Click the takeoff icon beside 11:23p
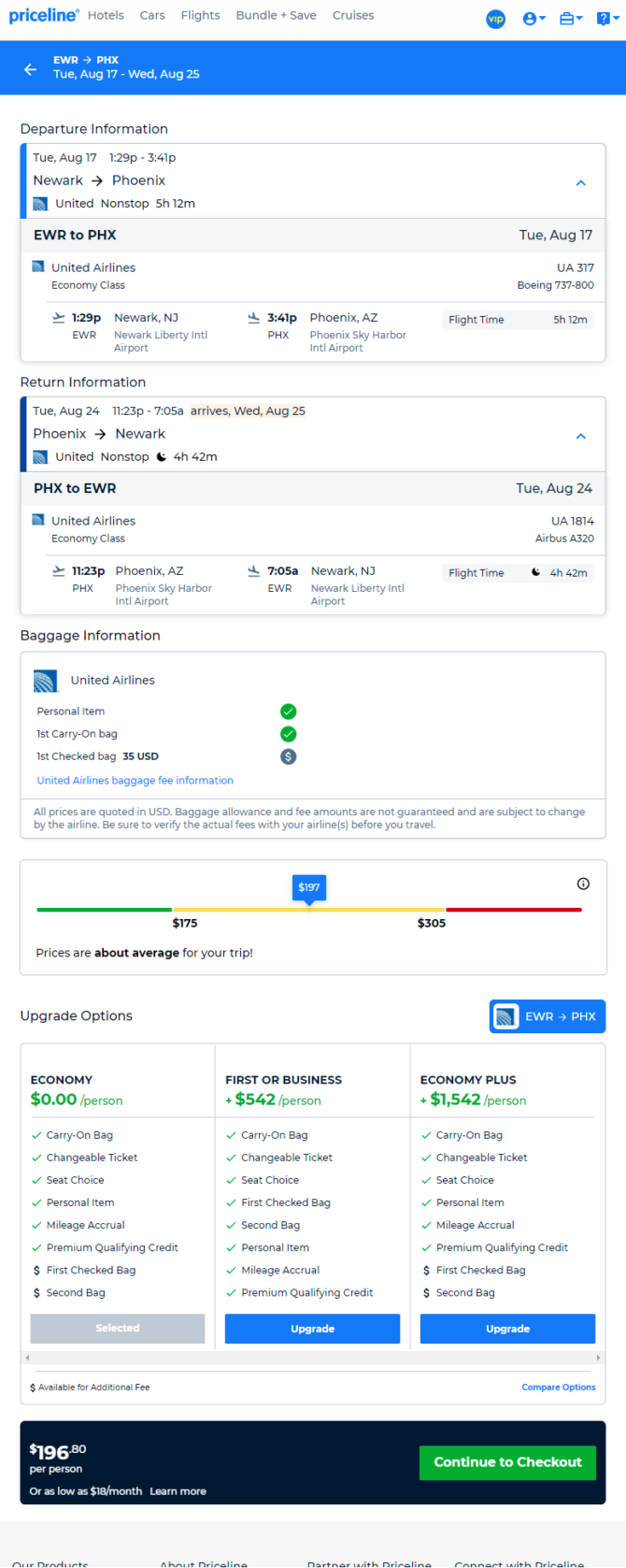 (59, 571)
